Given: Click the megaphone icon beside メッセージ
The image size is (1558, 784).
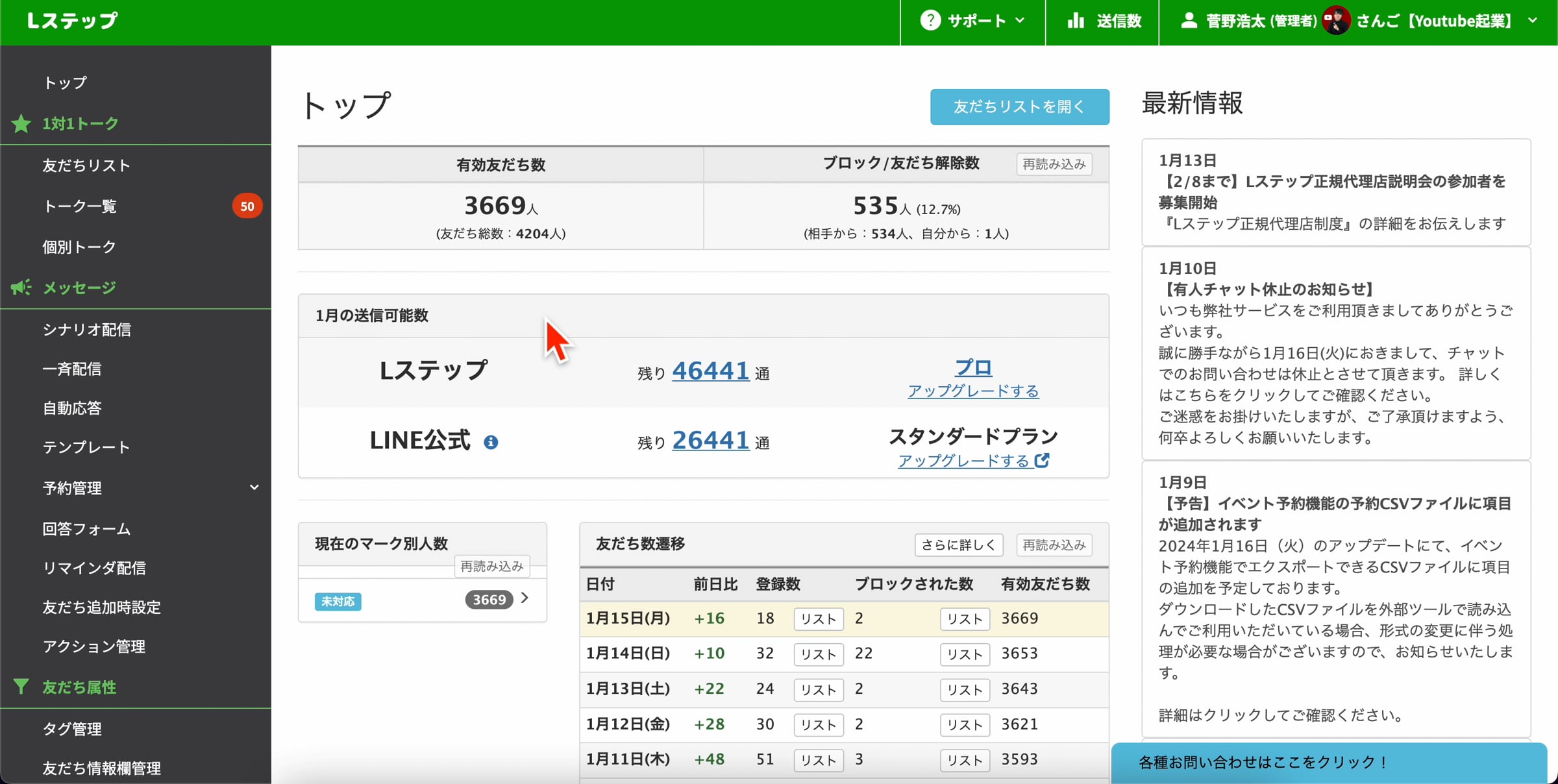Looking at the screenshot, I should click(x=21, y=288).
